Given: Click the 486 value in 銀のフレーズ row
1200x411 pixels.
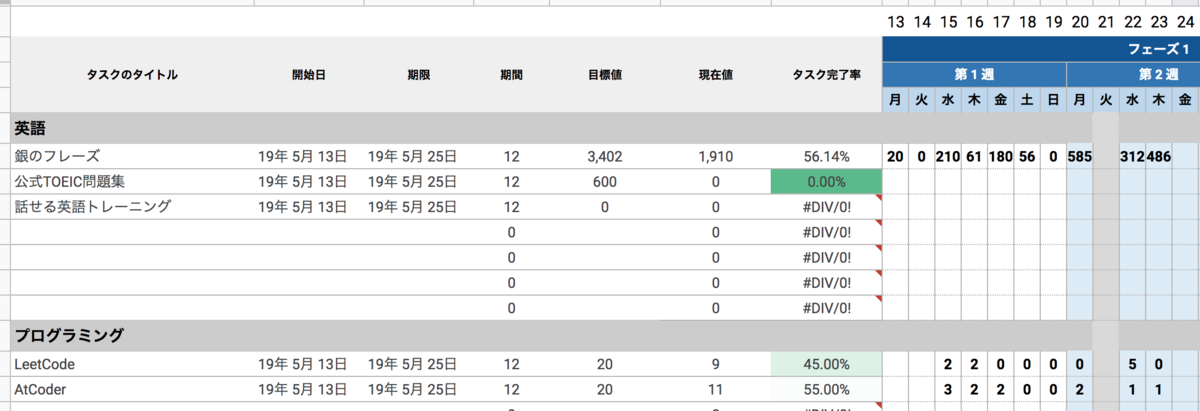Looking at the screenshot, I should [1159, 156].
